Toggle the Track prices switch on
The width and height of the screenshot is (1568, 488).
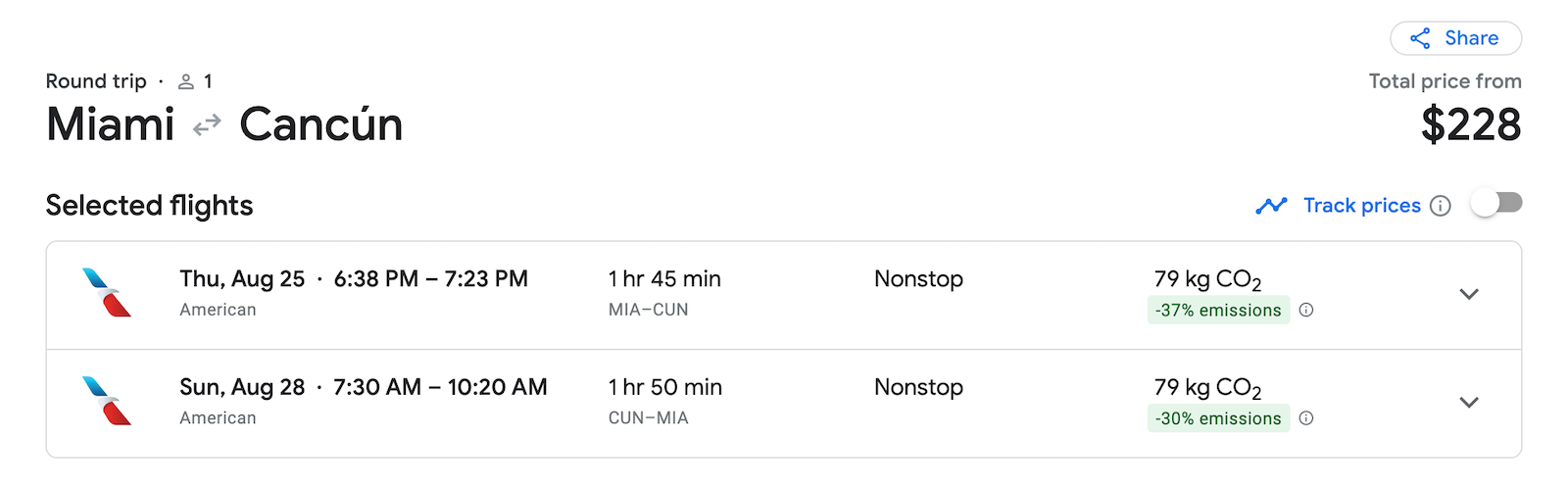coord(1496,204)
